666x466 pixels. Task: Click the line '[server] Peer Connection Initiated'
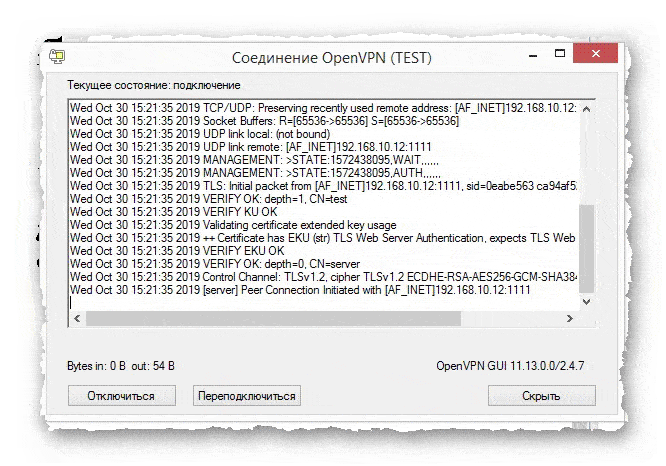(x=300, y=290)
